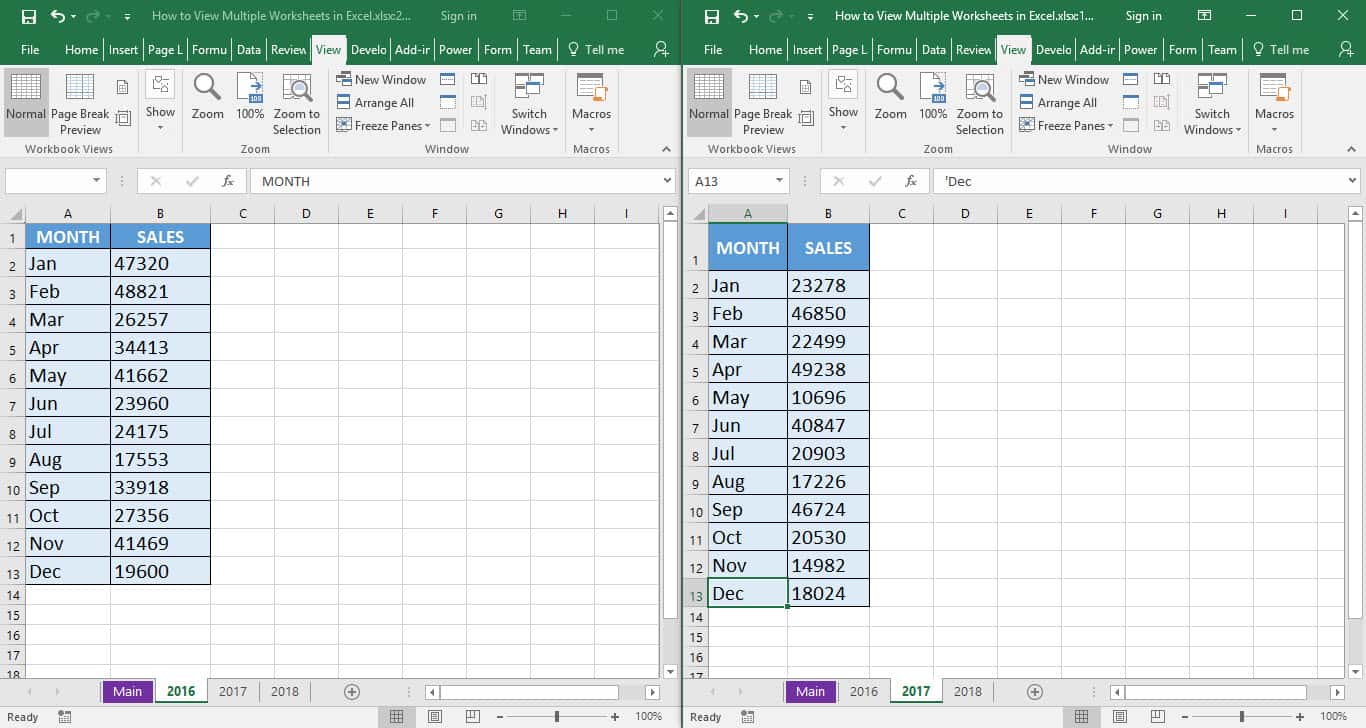1366x728 pixels.
Task: Open Custom Views in the left window
Action: click(123, 118)
